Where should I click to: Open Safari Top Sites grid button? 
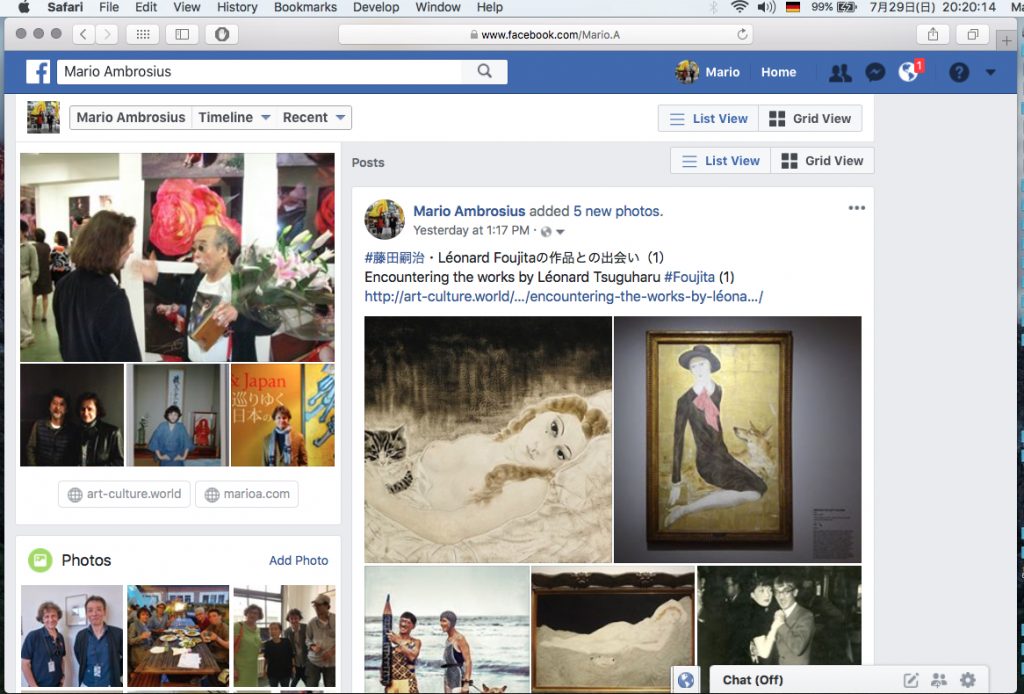tap(143, 35)
